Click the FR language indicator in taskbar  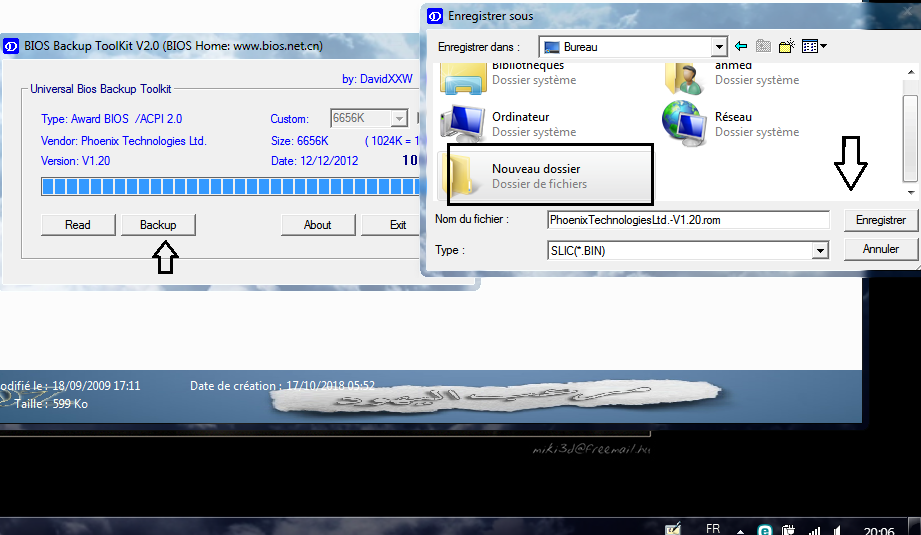[x=713, y=529]
